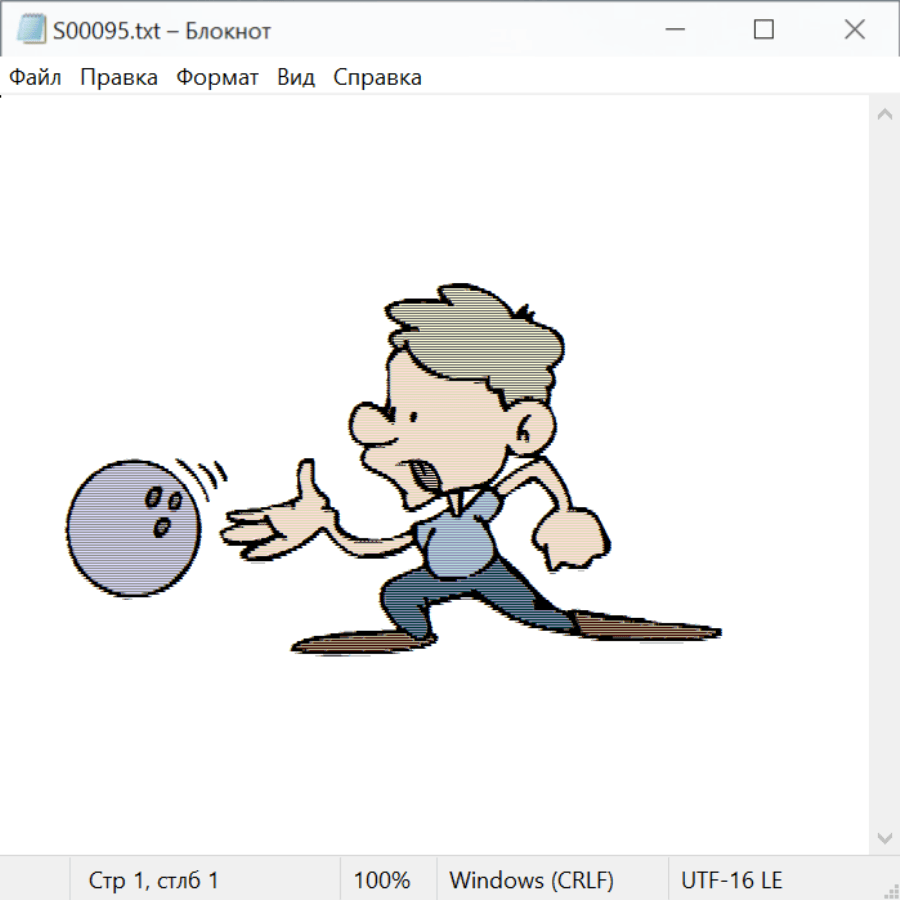Viewport: 900px width, 900px height.
Task: Click the resize grip in bottom-right corner
Action: 890,890
